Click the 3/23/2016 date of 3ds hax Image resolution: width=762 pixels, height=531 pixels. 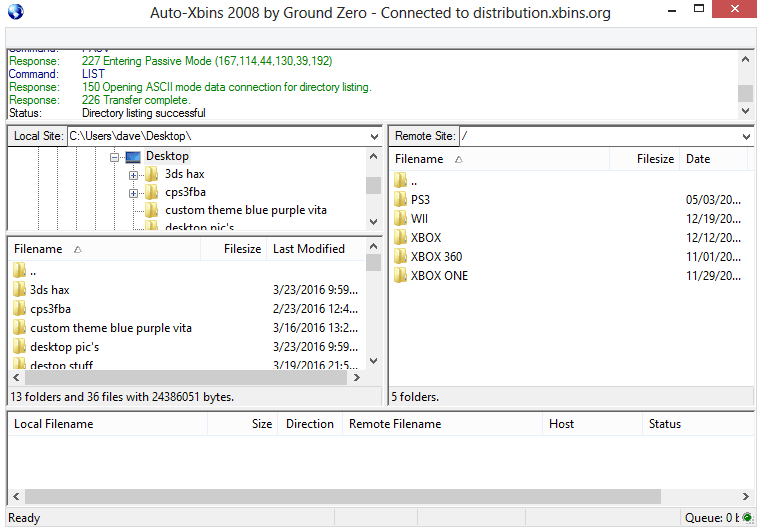315,290
